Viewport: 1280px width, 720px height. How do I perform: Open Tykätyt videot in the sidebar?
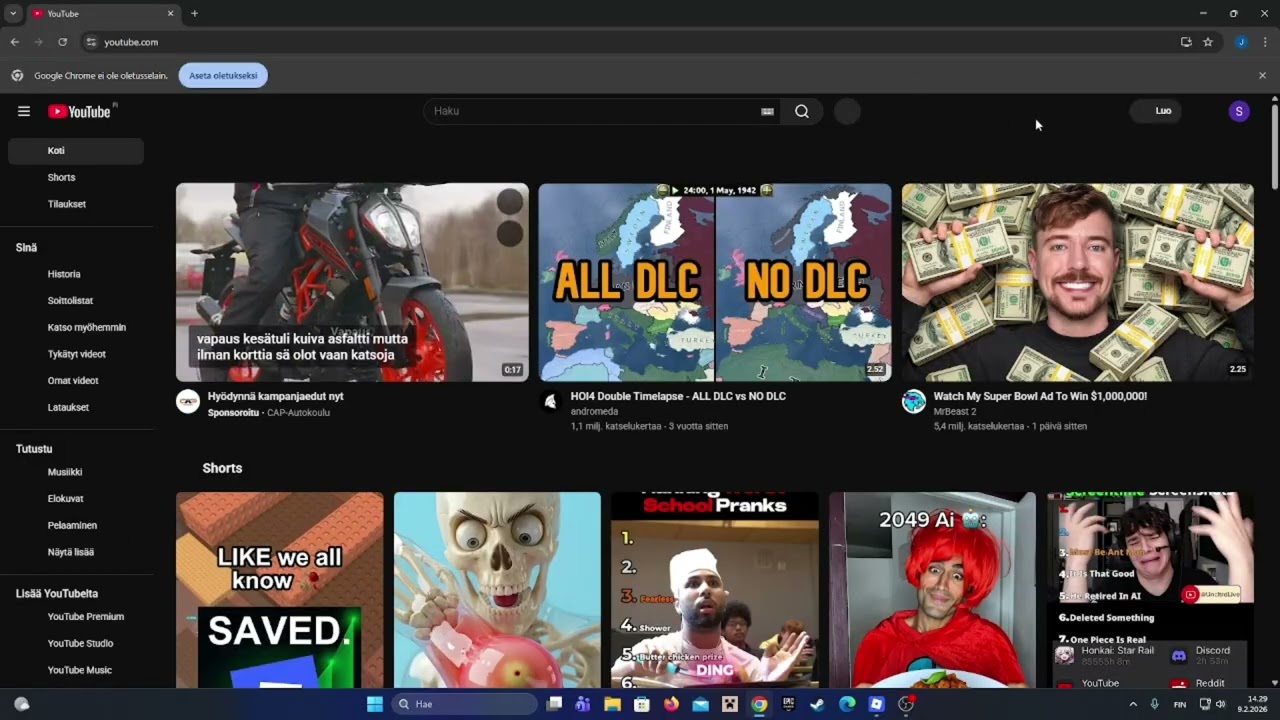[76, 354]
